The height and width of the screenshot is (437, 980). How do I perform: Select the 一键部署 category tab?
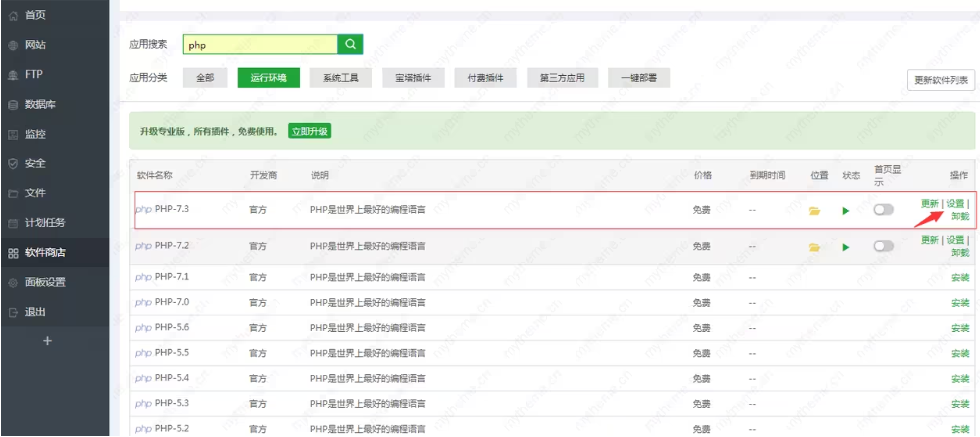click(x=639, y=78)
